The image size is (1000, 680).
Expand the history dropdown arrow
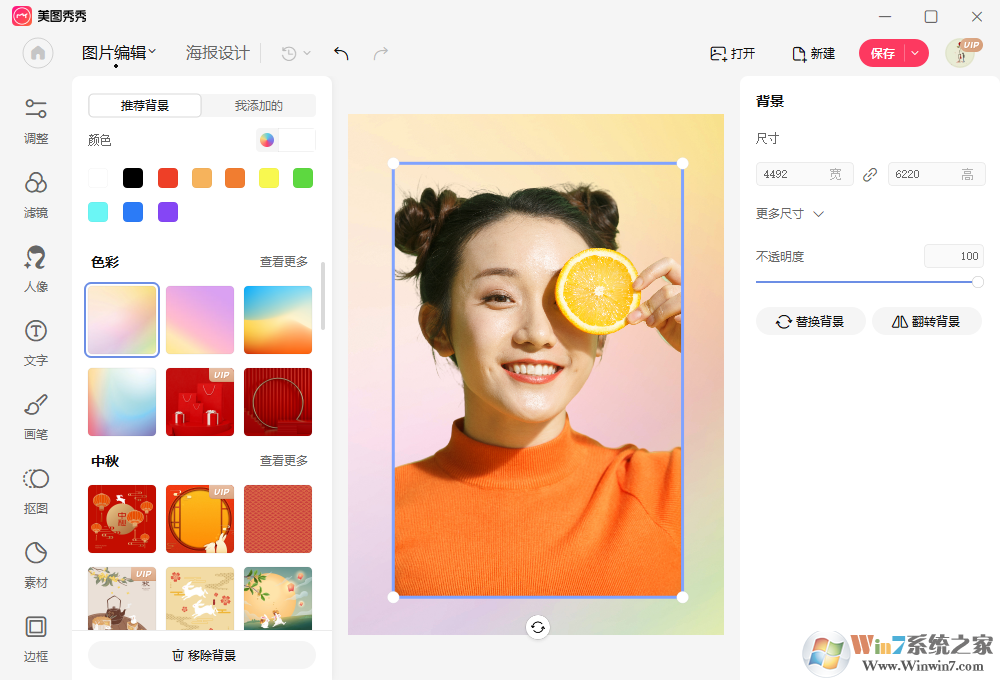[x=307, y=54]
